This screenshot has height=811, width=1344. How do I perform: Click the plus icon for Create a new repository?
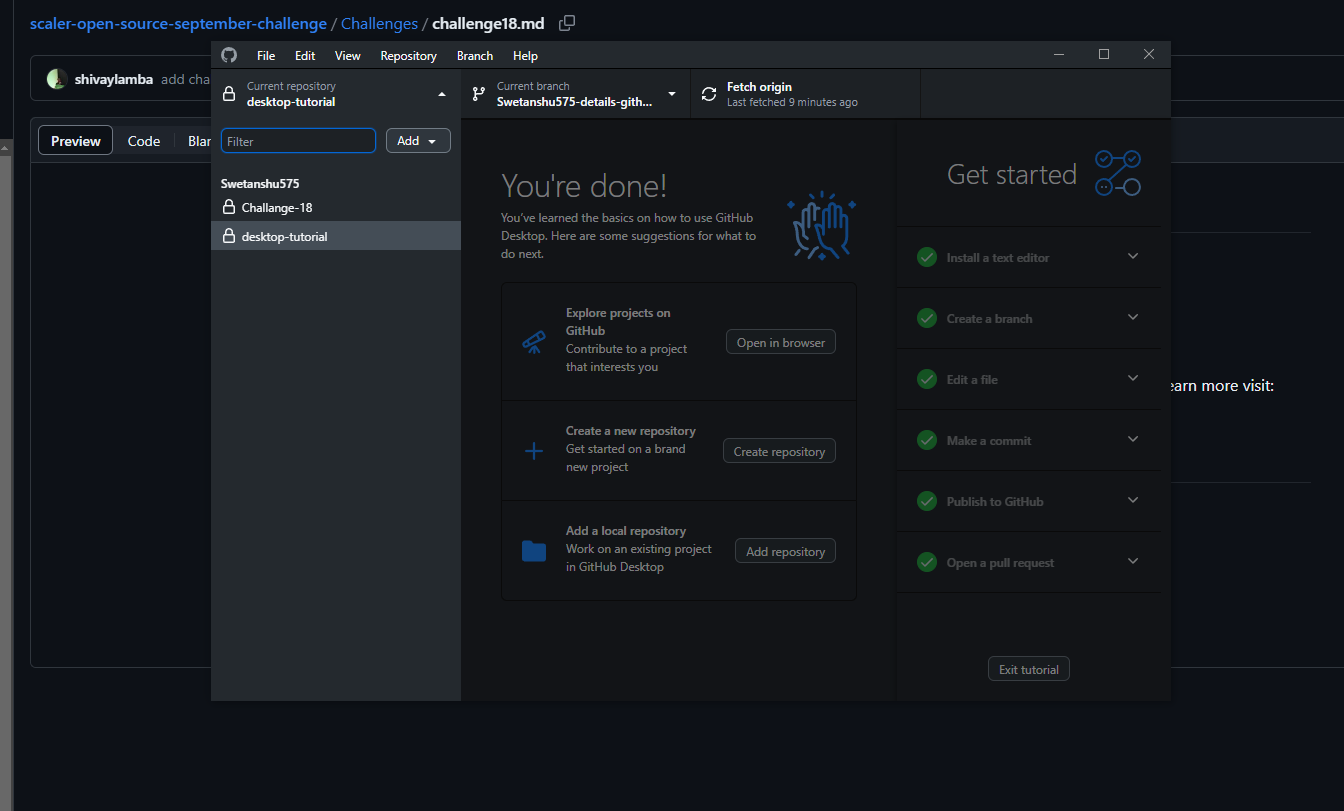point(533,449)
